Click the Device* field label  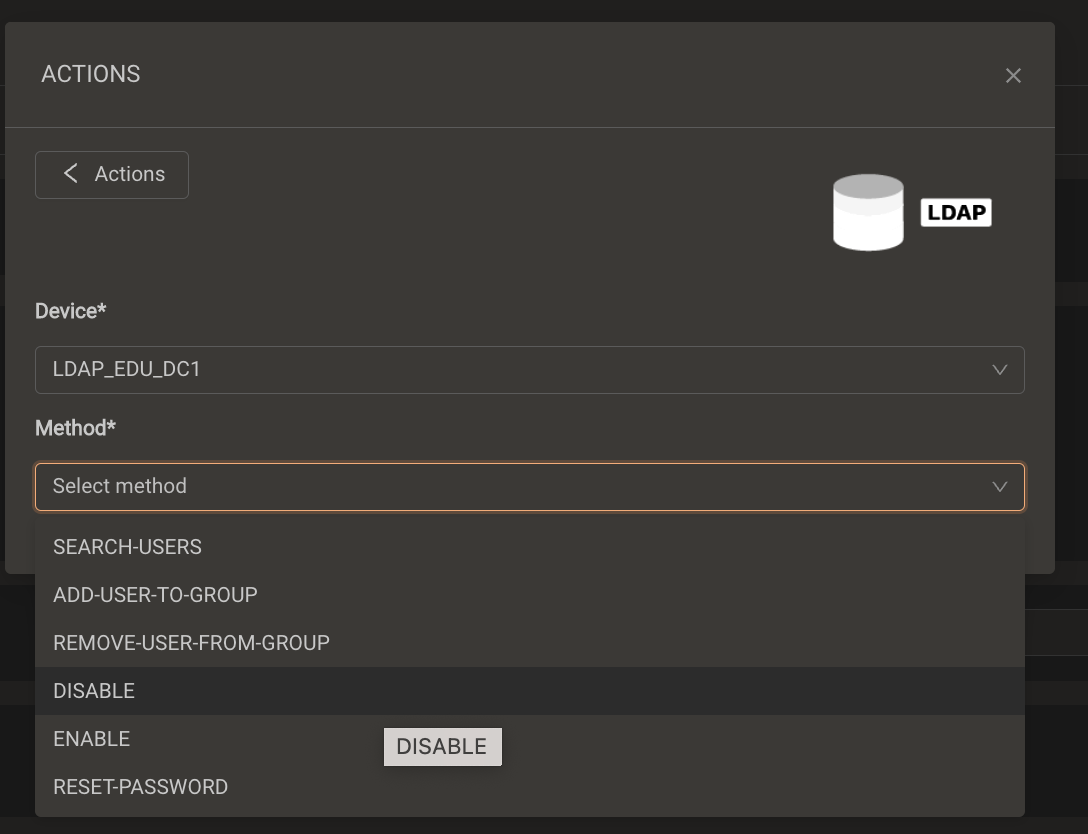(x=71, y=311)
